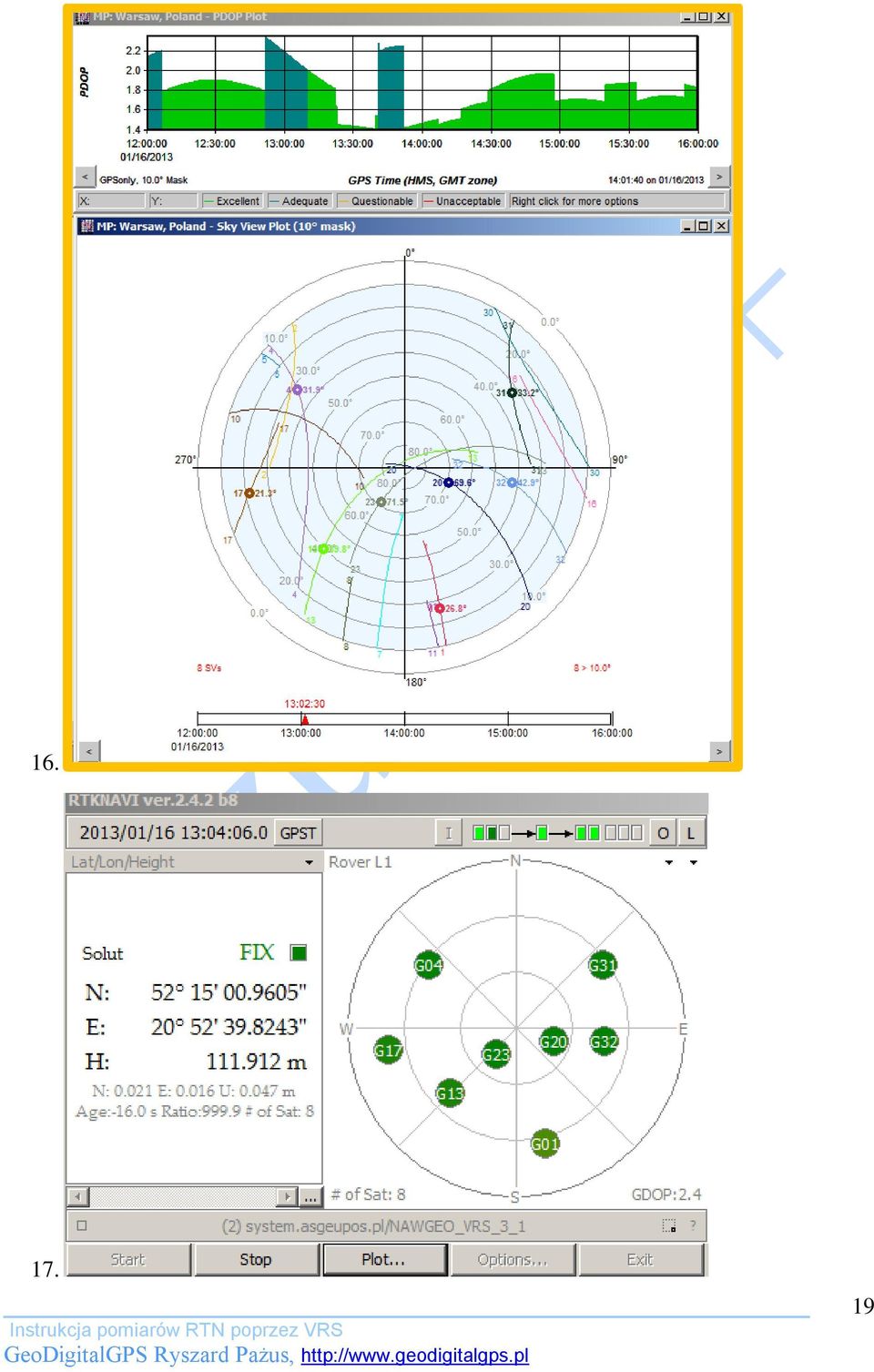The height and width of the screenshot is (1372, 874).
Task: Click the NAWGEO_VRS_3_1 stream message text
Action: (373, 1225)
